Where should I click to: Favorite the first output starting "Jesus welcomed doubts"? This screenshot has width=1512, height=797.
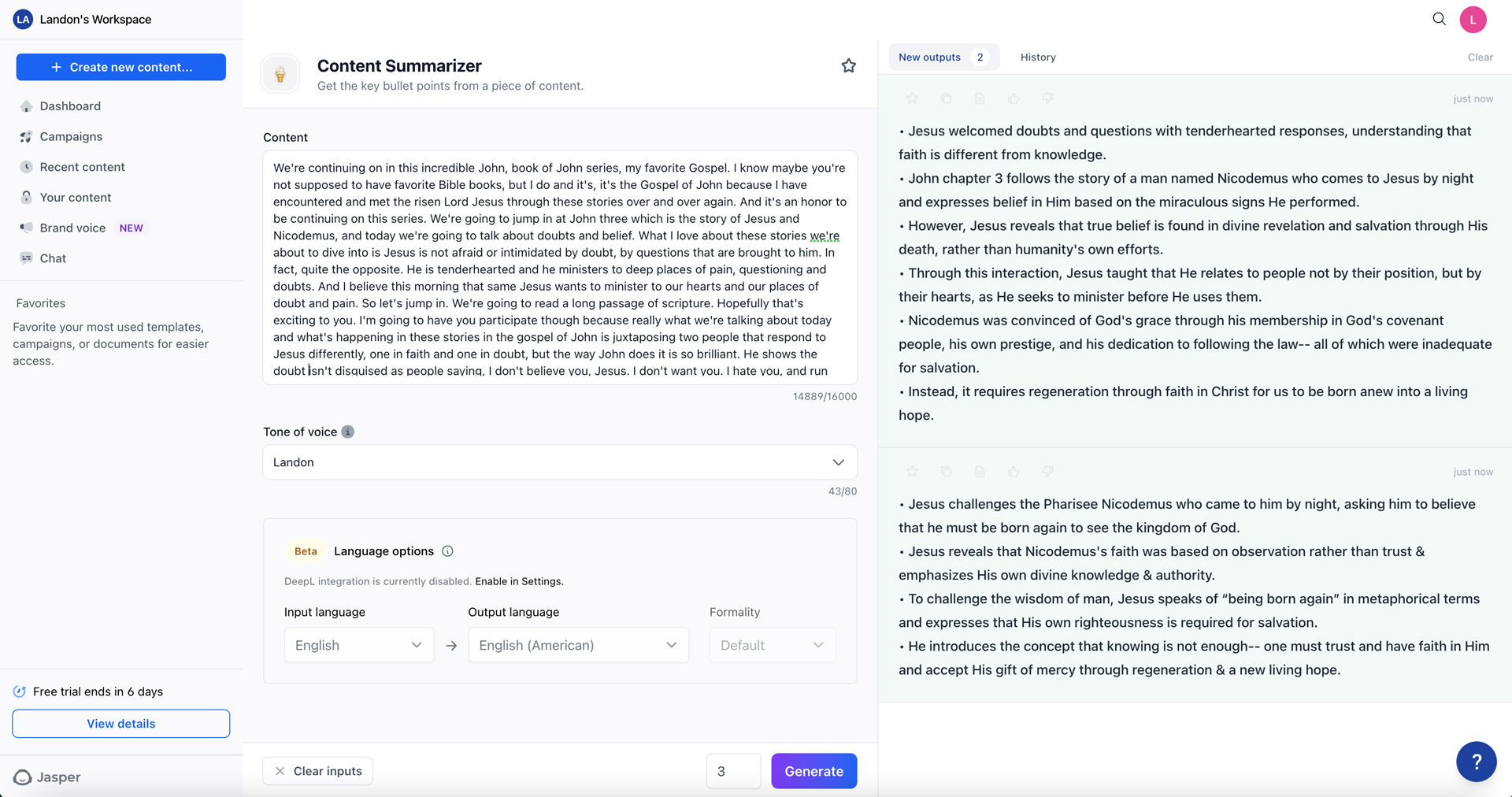click(x=912, y=98)
